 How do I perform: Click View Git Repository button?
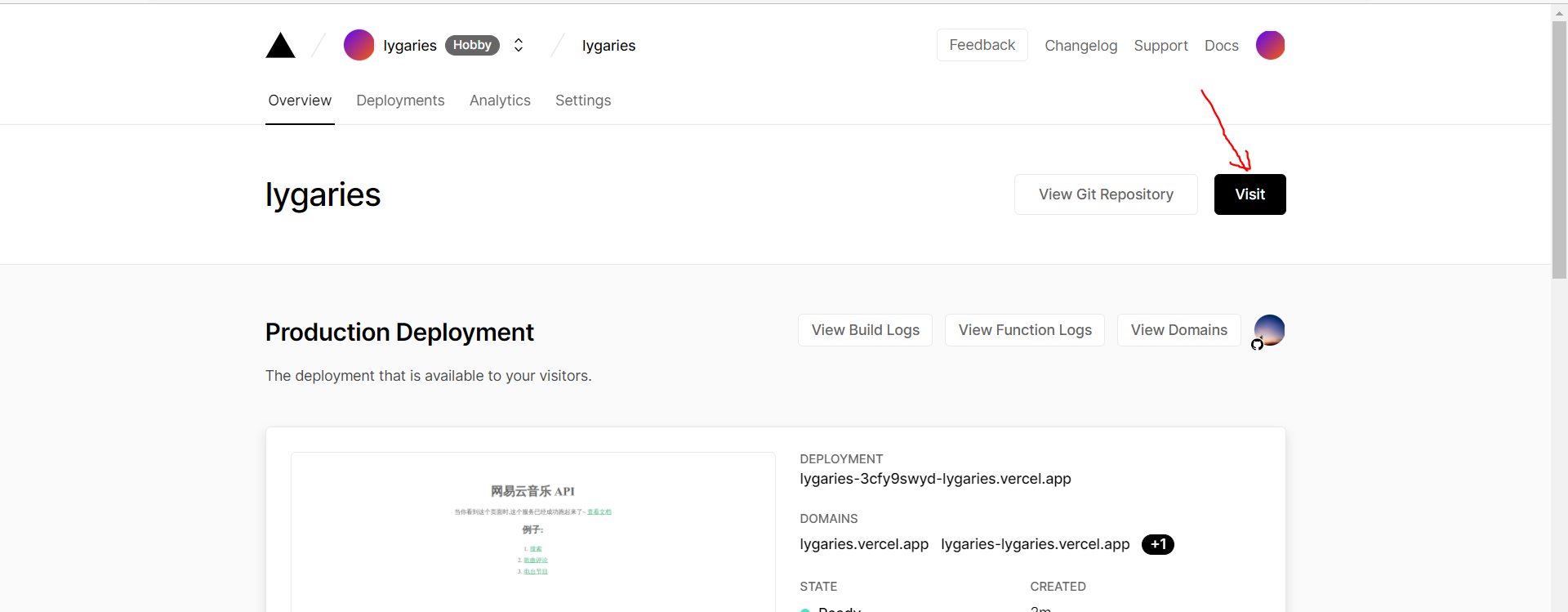coord(1106,194)
